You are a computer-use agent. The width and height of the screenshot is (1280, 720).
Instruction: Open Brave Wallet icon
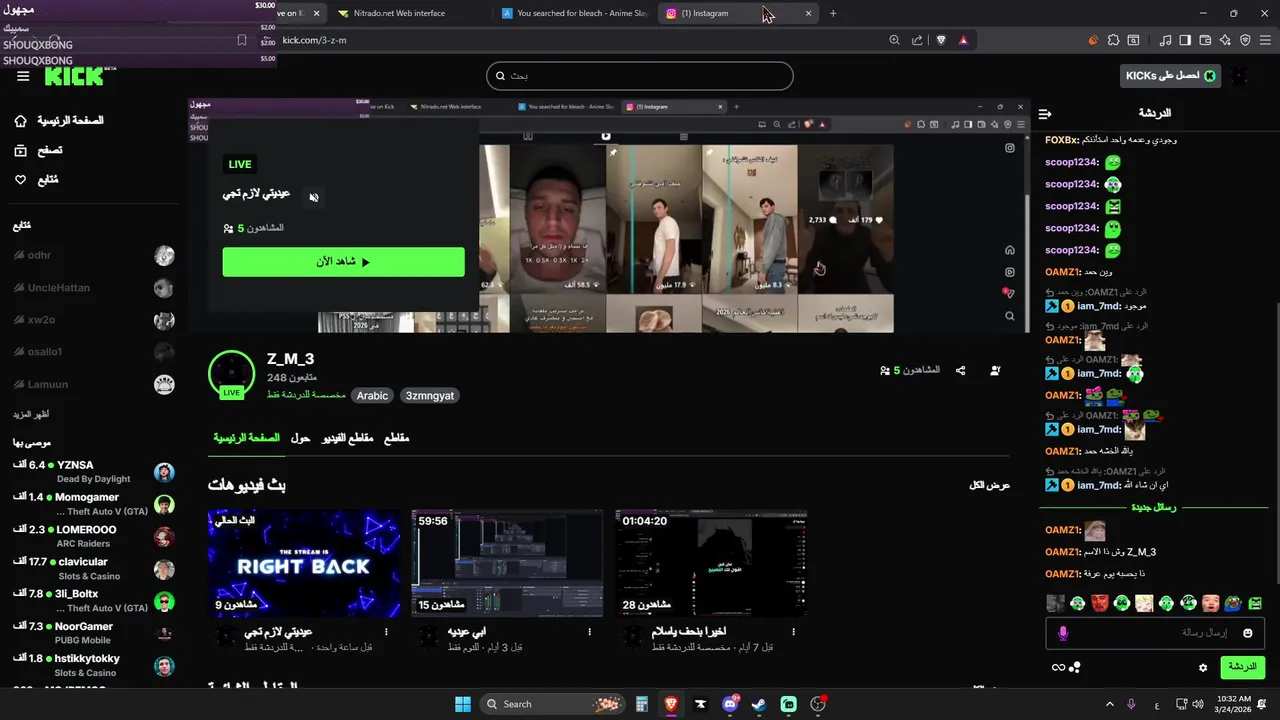click(x=1205, y=40)
